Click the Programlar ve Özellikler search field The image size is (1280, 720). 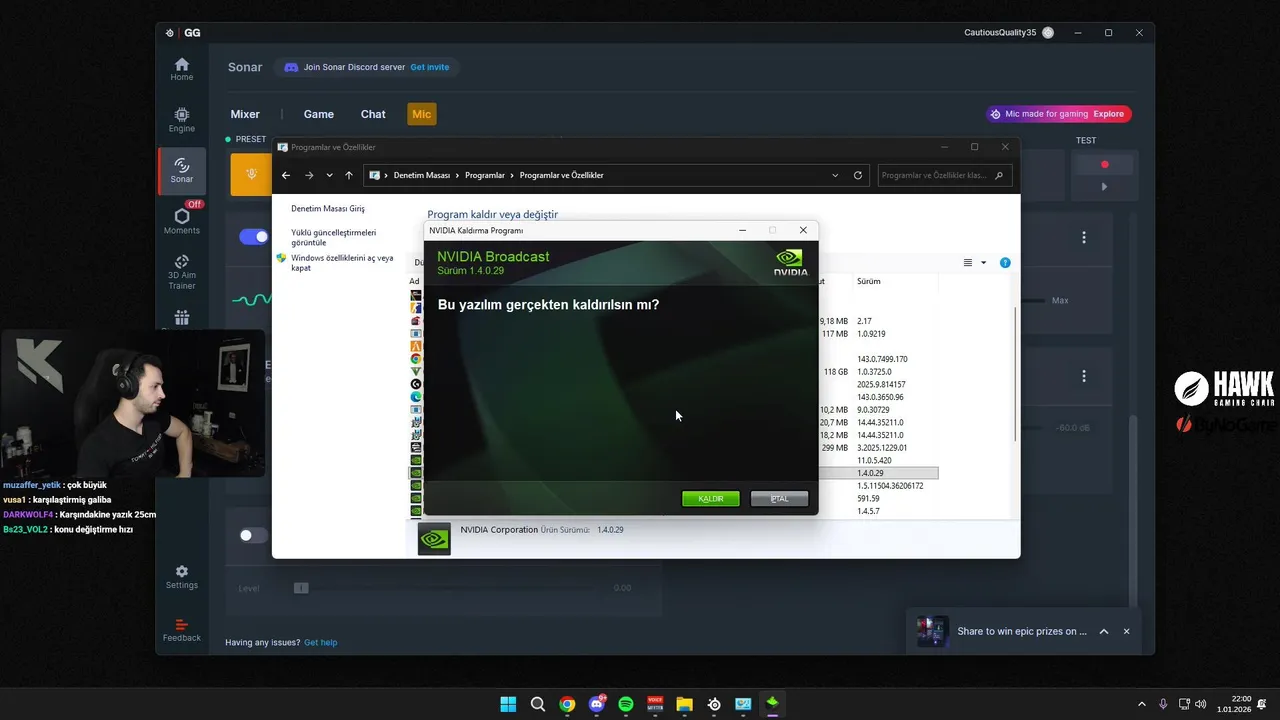pyautogui.click(x=945, y=175)
